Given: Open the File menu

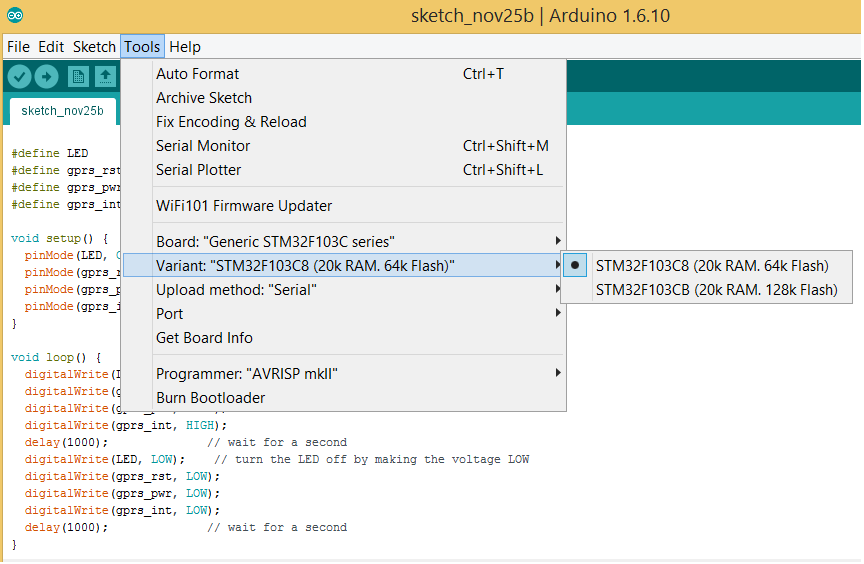Looking at the screenshot, I should (18, 47).
